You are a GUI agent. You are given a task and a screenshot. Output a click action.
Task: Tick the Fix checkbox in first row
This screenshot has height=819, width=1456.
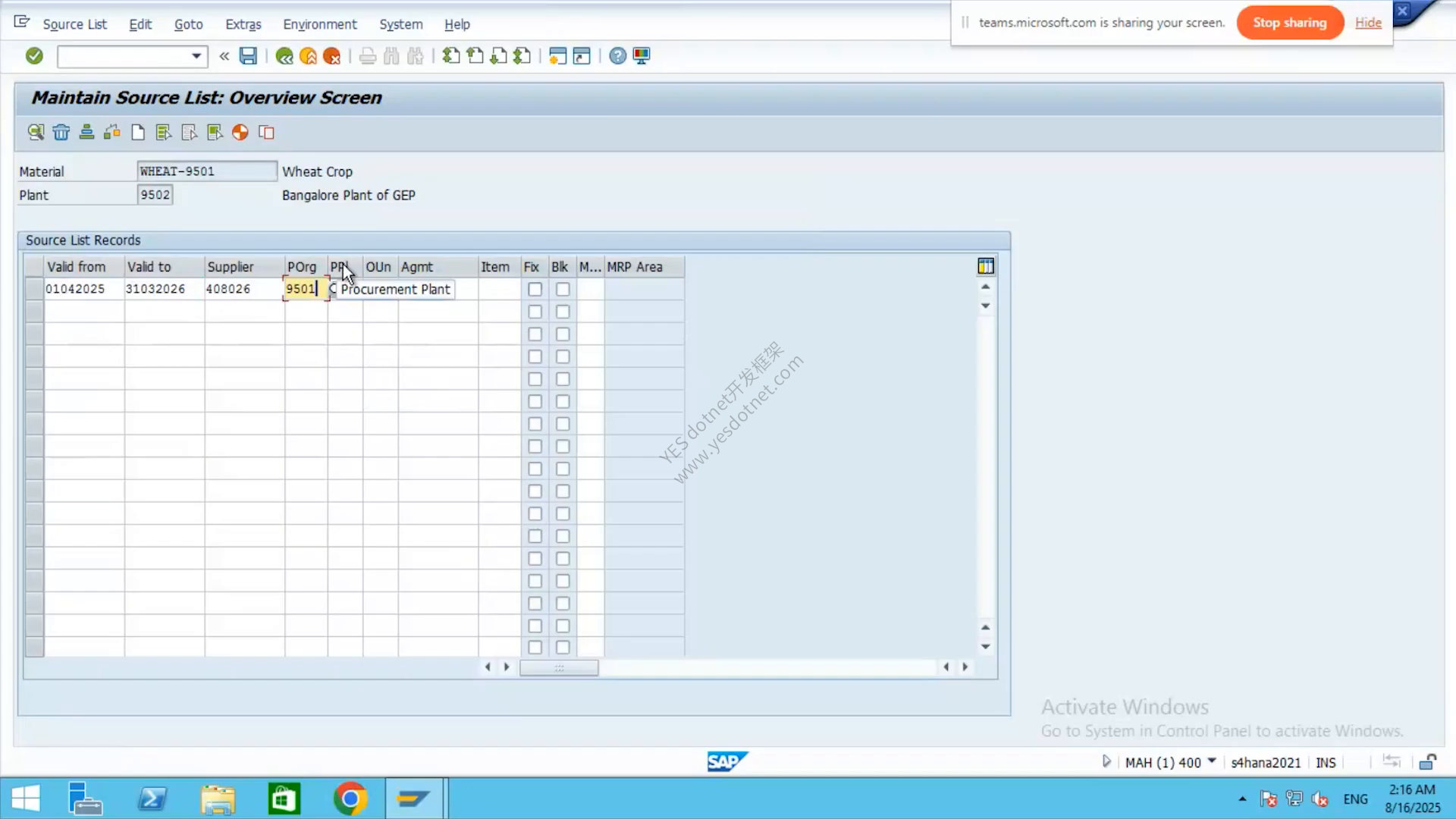point(535,290)
